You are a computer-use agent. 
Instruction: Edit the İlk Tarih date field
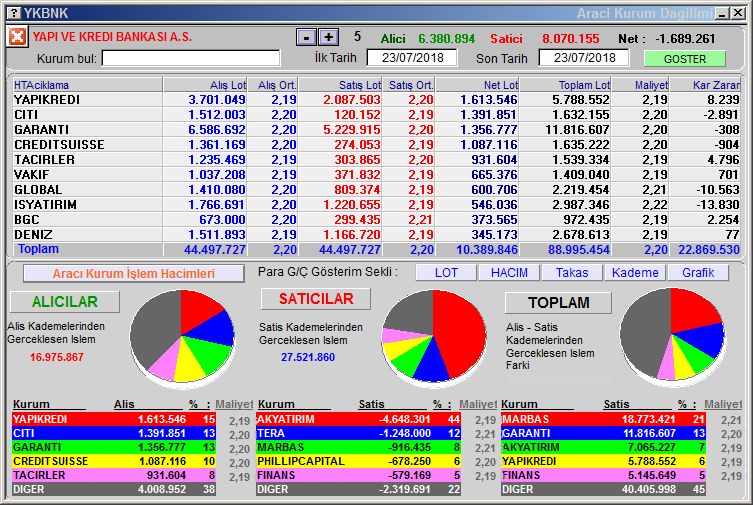tap(412, 58)
